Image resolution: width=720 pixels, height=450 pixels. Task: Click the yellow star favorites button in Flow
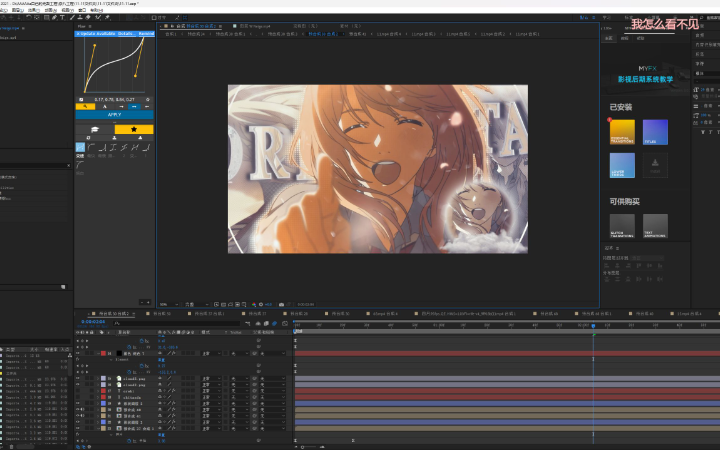tap(134, 129)
